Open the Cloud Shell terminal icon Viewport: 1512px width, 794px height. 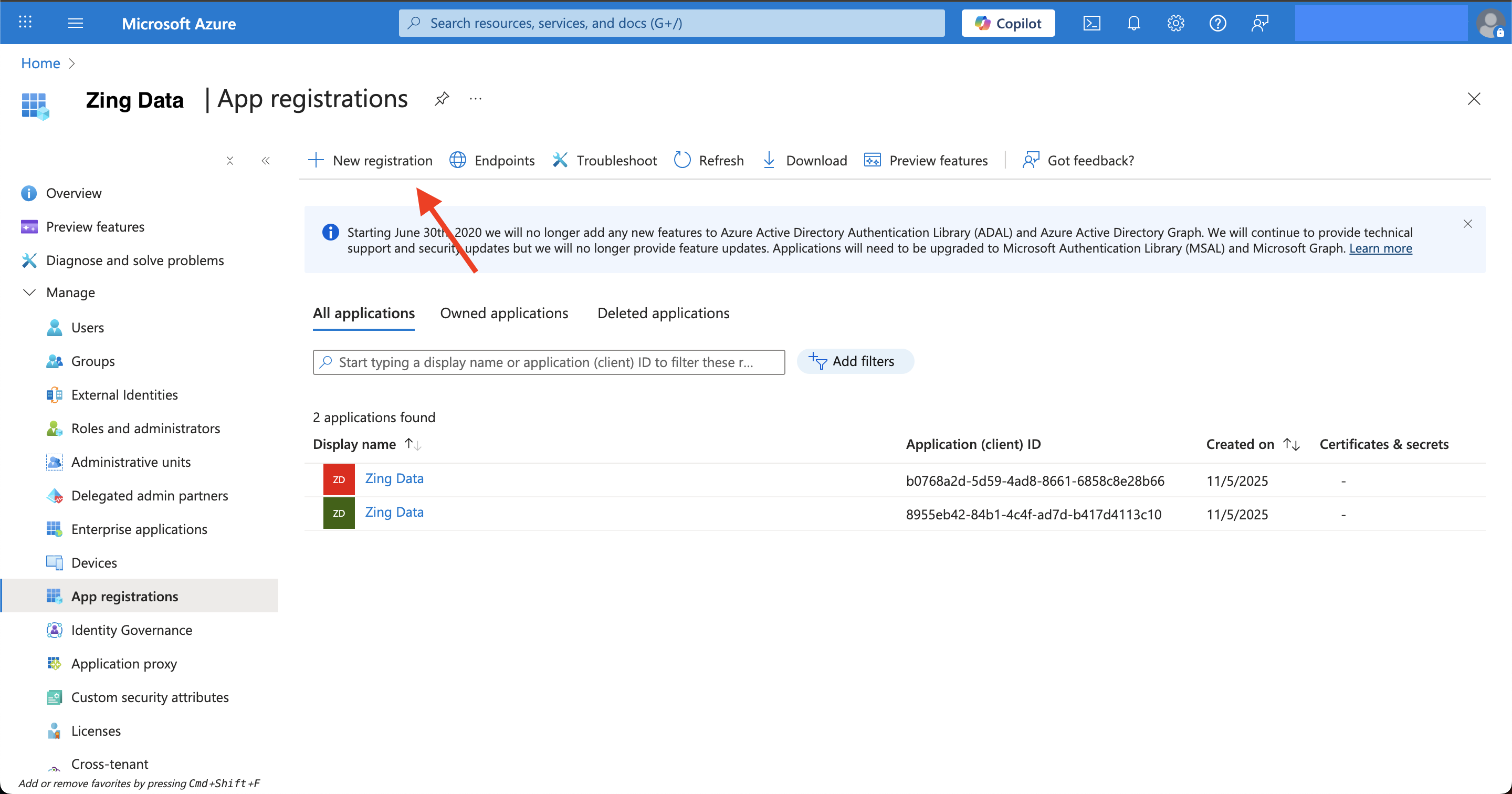point(1091,24)
